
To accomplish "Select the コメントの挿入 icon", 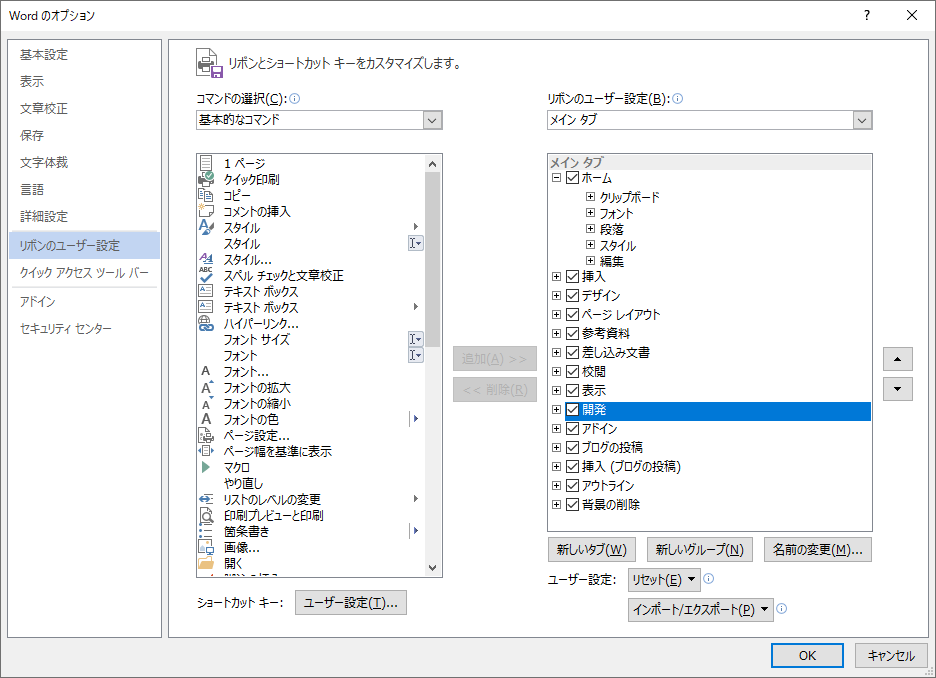I will (206, 211).
